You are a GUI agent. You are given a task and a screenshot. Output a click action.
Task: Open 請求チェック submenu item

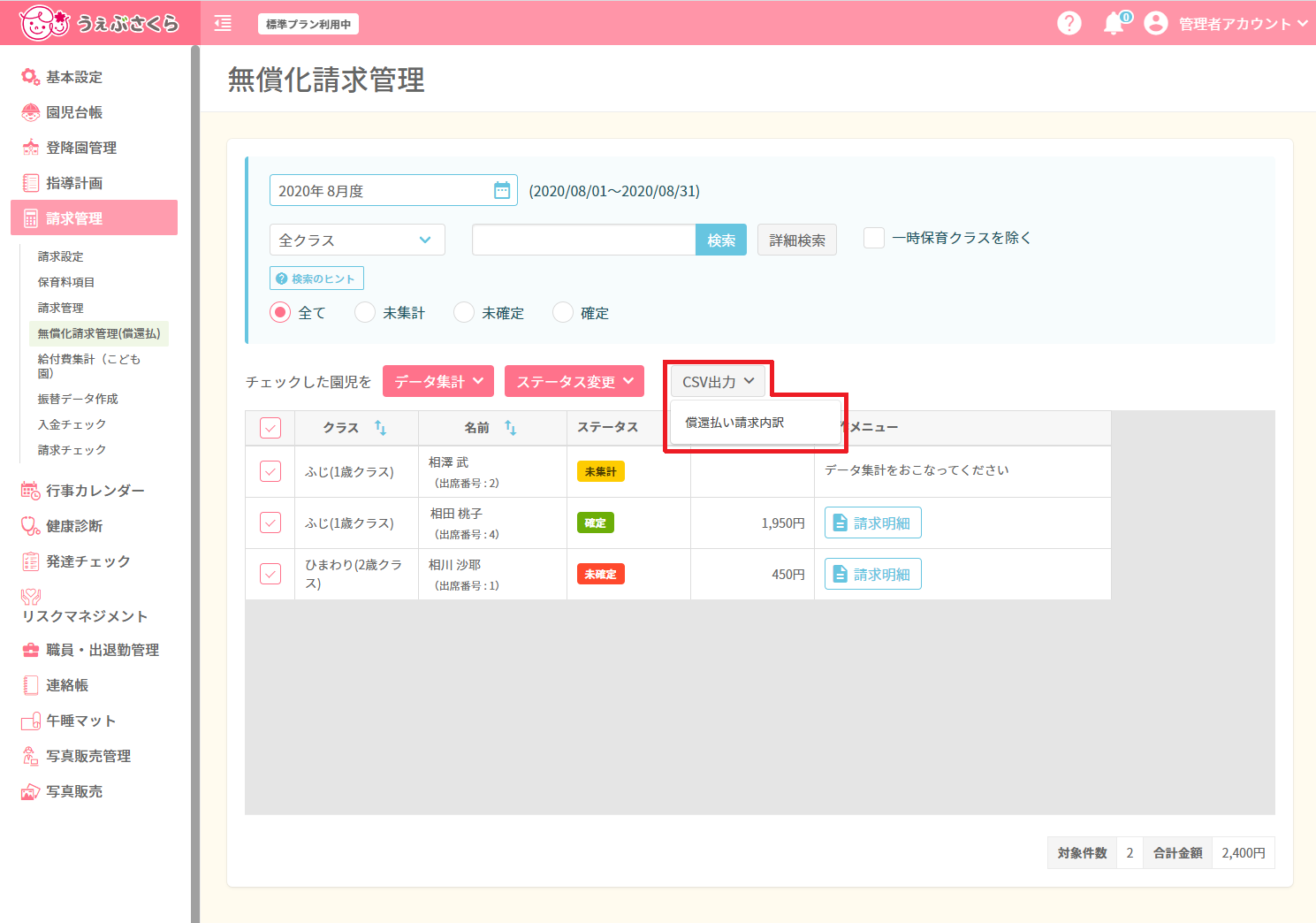point(72,450)
